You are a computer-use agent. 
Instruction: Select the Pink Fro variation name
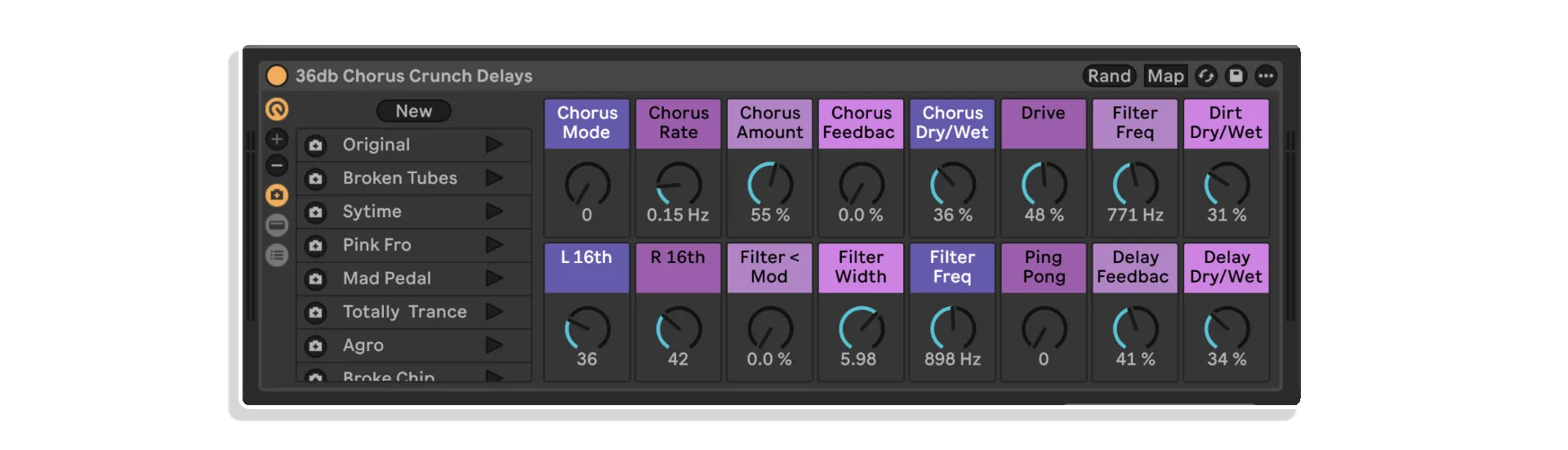pyautogui.click(x=377, y=245)
